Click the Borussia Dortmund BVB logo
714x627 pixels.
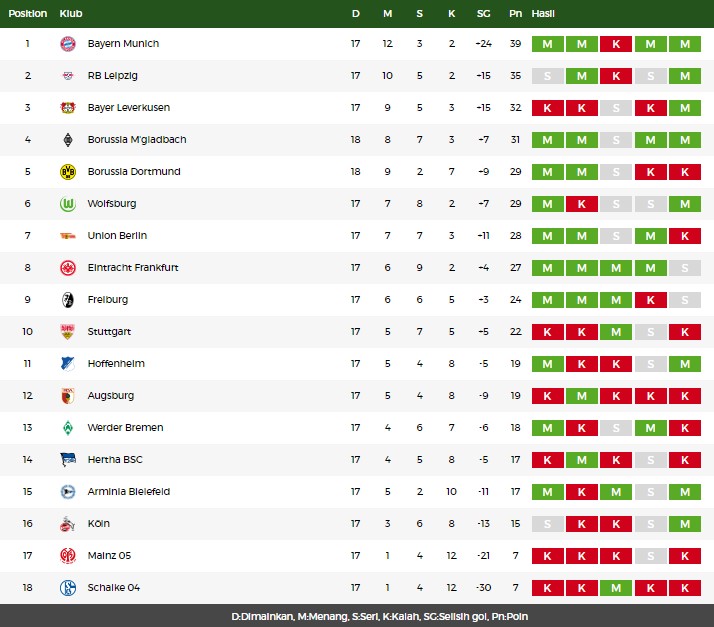click(x=68, y=172)
